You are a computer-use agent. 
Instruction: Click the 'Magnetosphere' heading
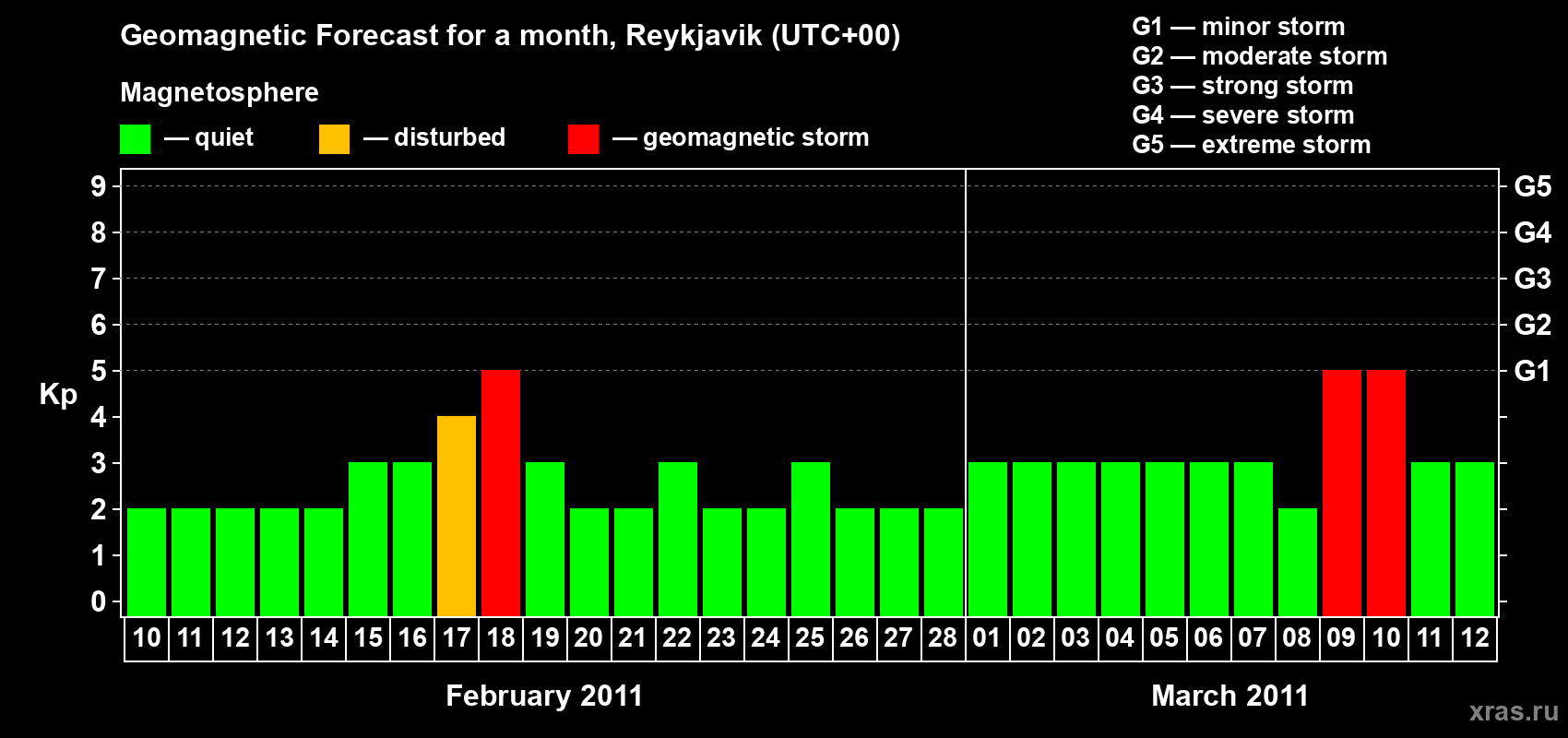(x=220, y=92)
